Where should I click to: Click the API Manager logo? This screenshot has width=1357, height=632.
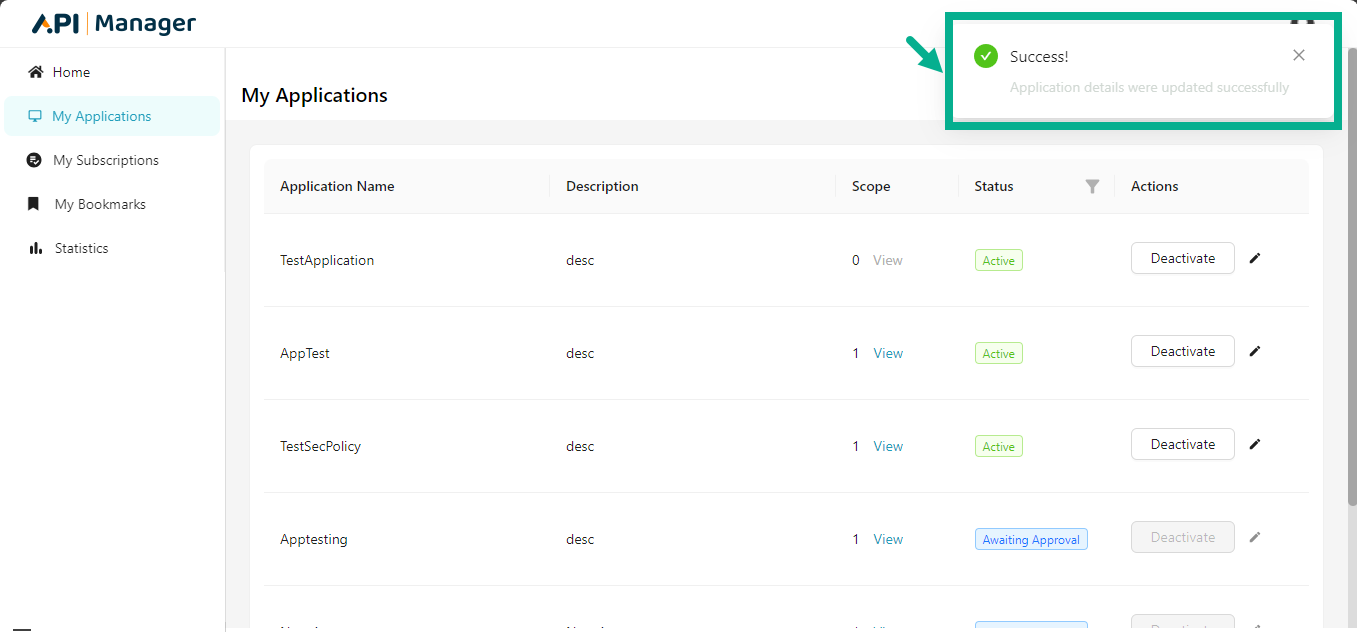[113, 24]
